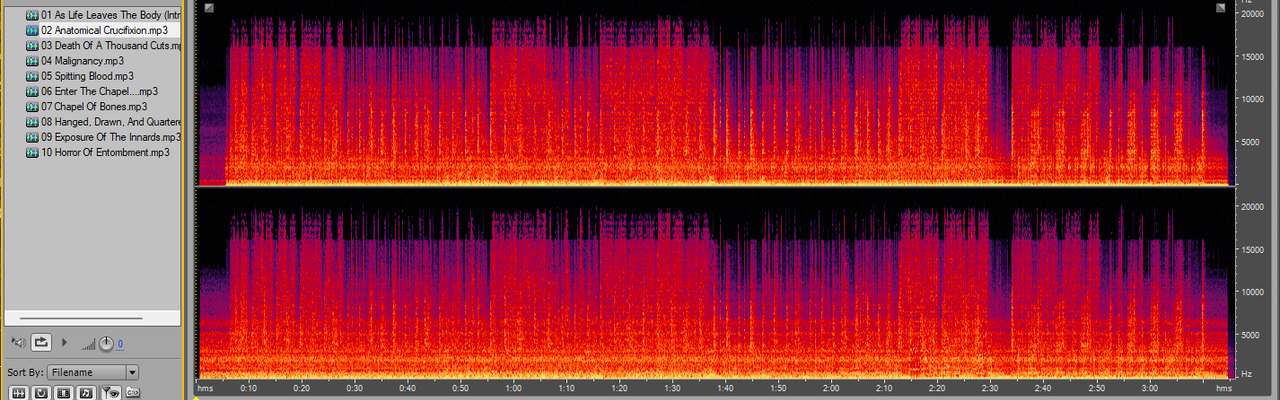This screenshot has width=1280, height=400.
Task: Toggle the show MIDI files filter
Action: [86, 392]
